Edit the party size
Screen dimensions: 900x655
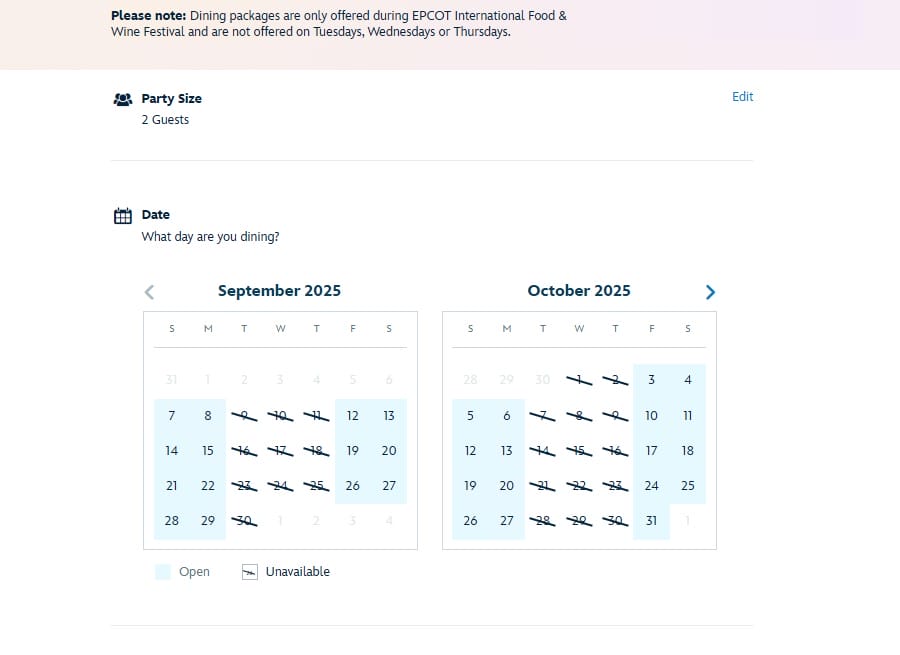pyautogui.click(x=742, y=96)
